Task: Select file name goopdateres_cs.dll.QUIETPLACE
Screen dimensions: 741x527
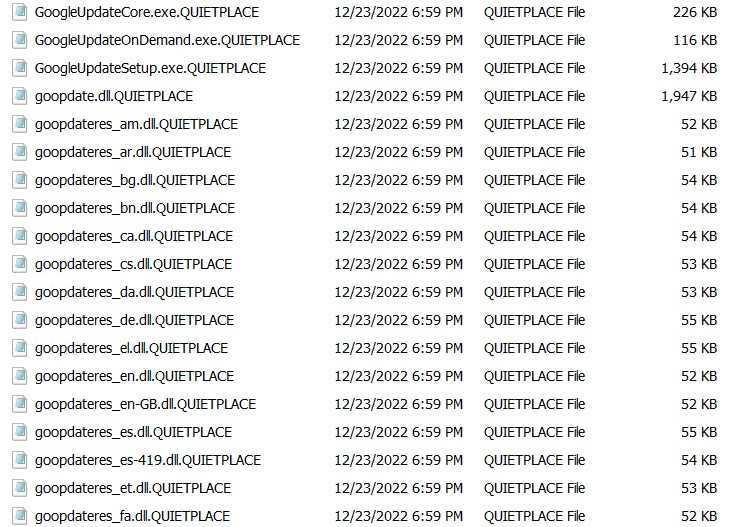Action: click(x=133, y=264)
